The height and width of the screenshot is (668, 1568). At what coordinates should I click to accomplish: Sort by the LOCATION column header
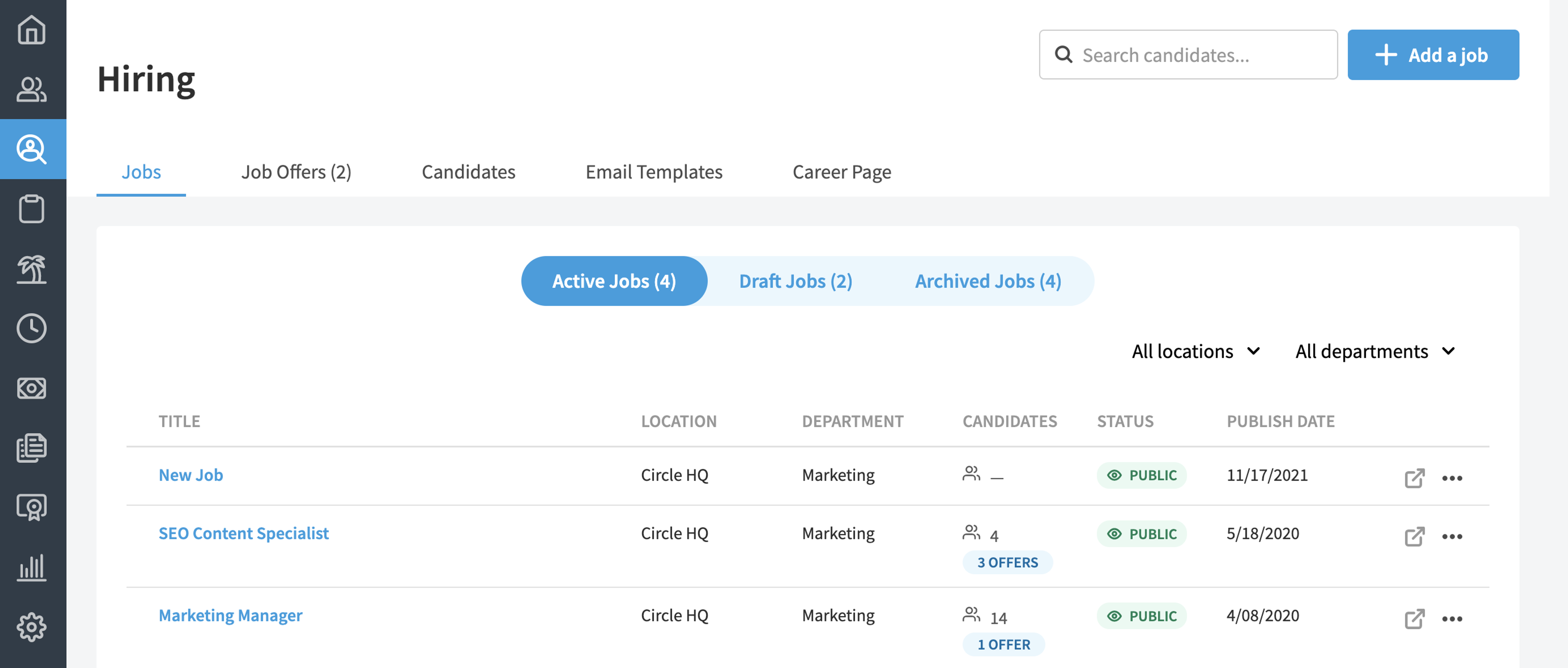point(679,421)
